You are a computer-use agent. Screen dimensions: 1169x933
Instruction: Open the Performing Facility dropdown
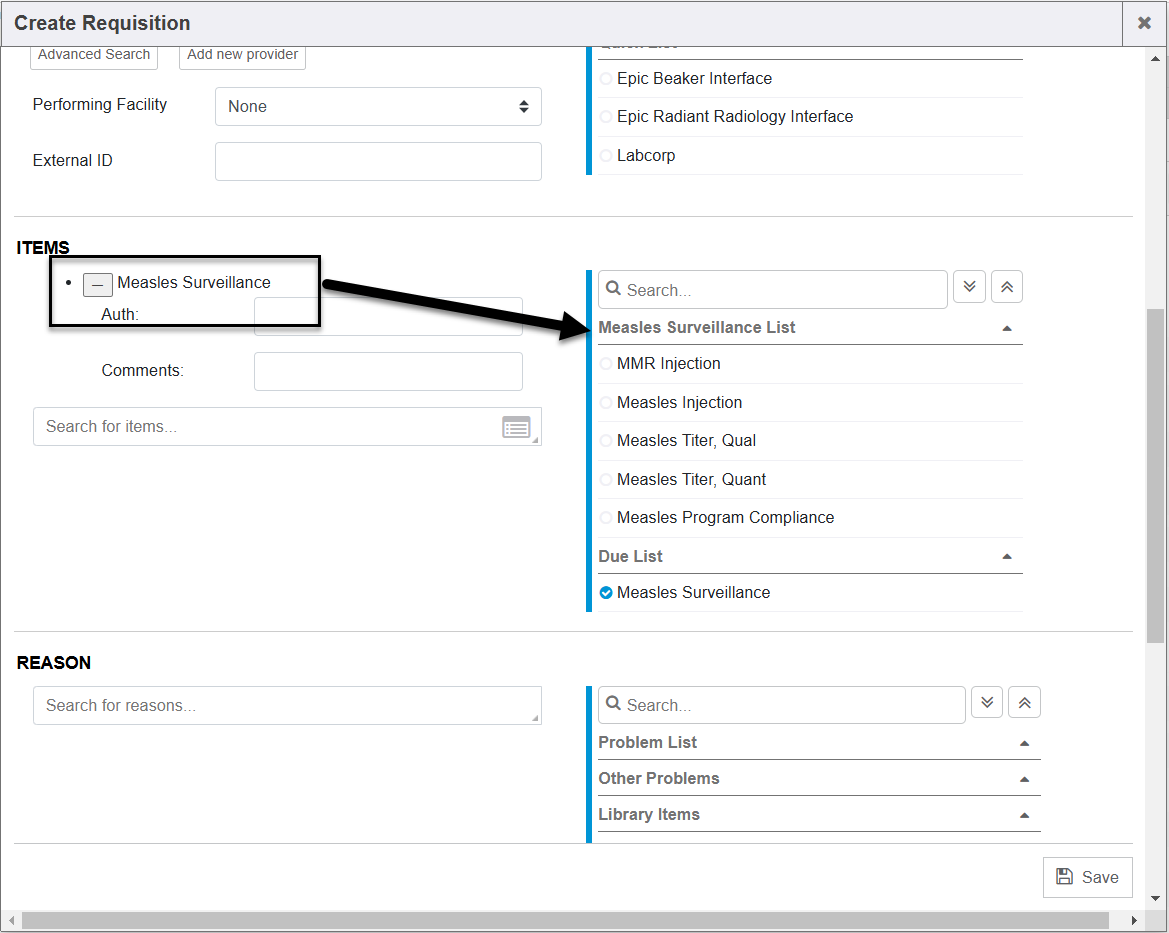[378, 107]
